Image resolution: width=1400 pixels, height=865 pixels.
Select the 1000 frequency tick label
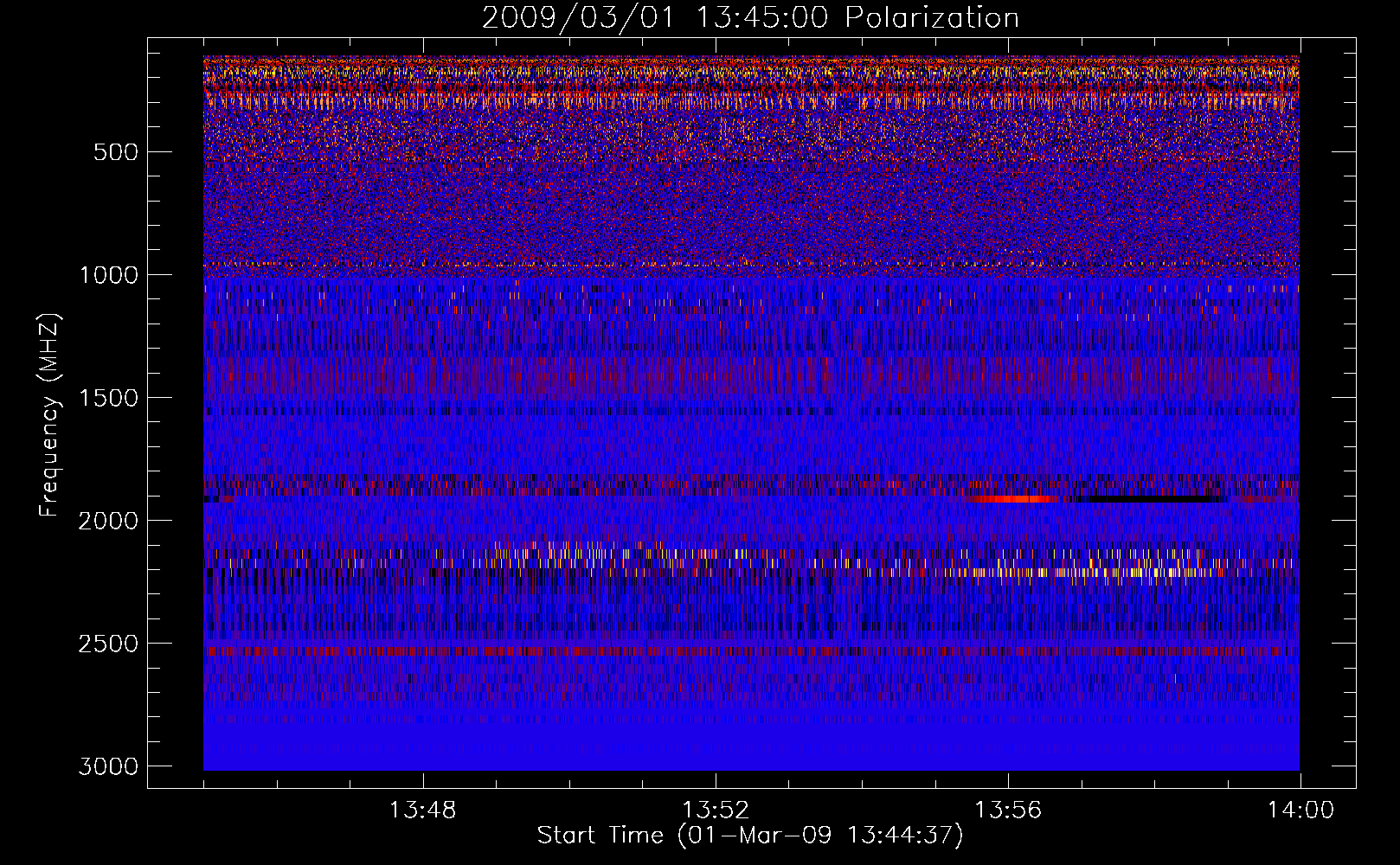coord(108,275)
